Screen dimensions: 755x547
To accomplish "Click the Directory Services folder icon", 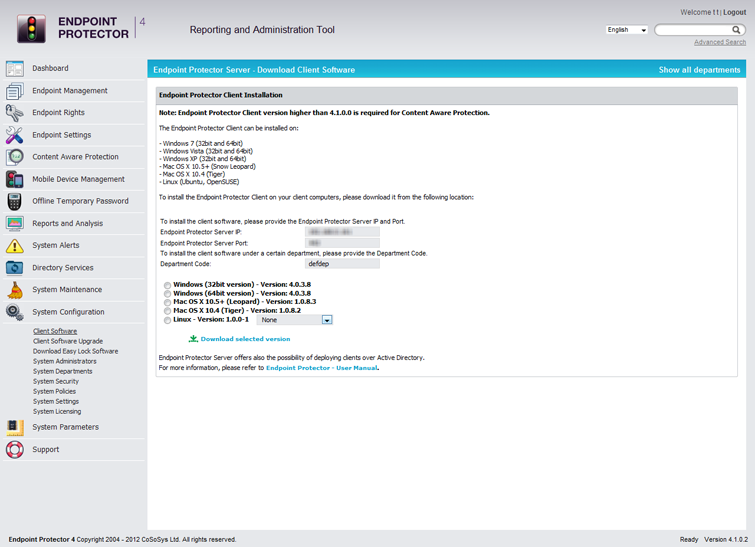I will [14, 268].
